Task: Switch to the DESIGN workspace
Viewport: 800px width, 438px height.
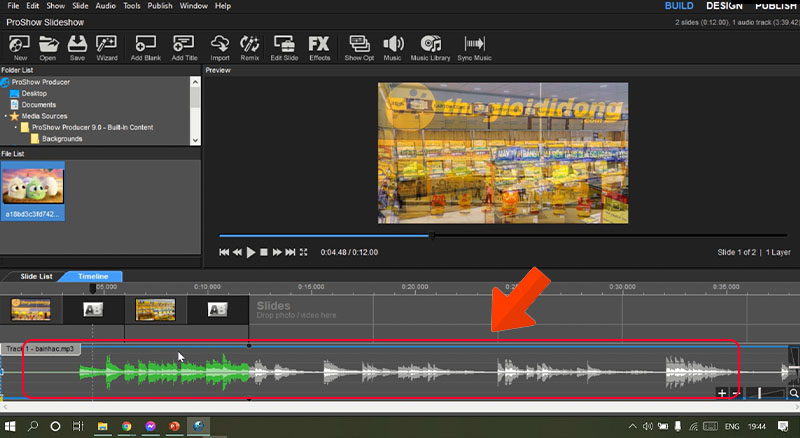Action: click(x=725, y=6)
